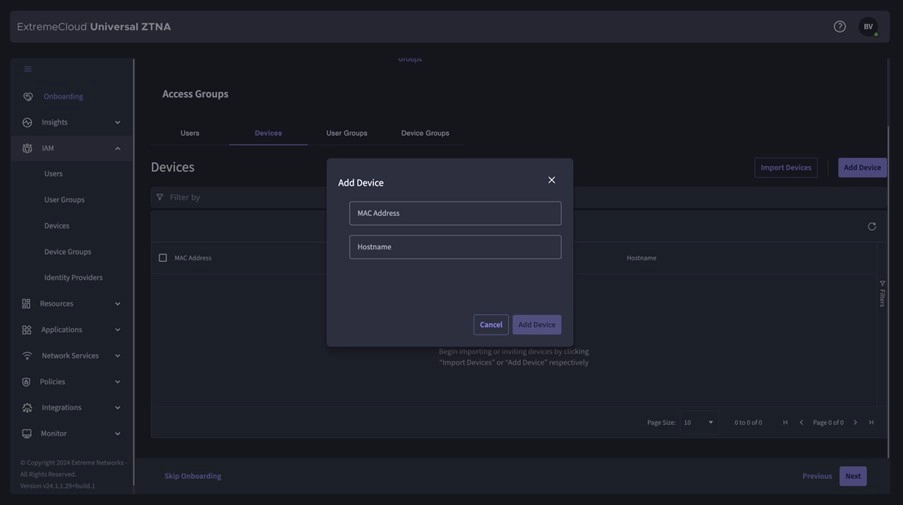Collapse the IAM menu chevron

click(x=117, y=148)
